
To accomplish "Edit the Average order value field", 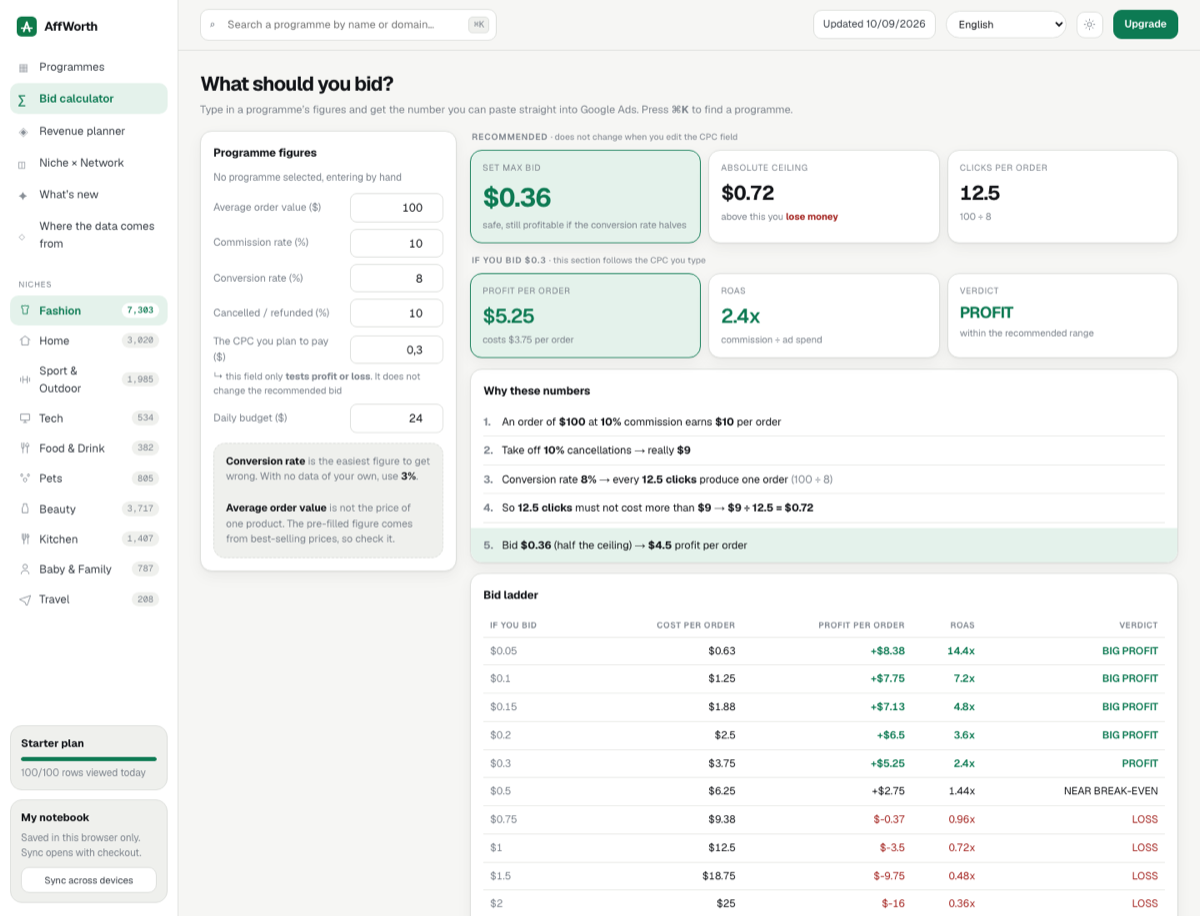I will coord(396,207).
